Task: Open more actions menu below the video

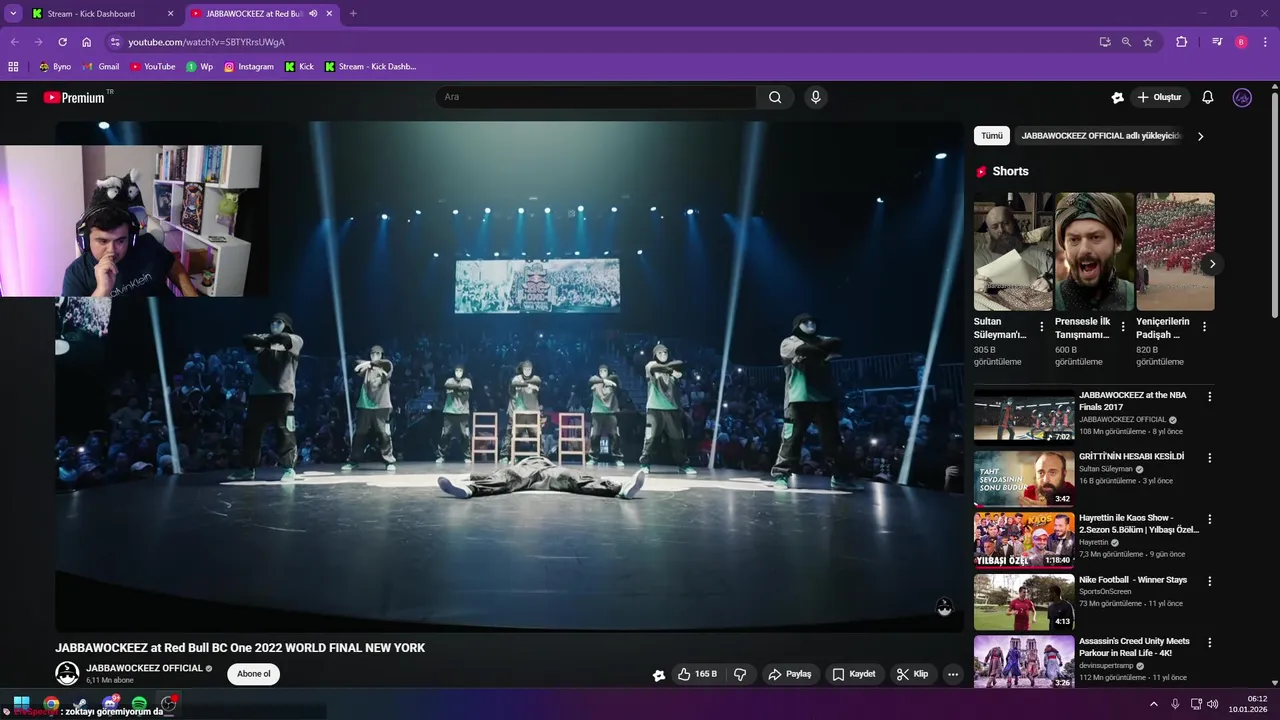Action: coord(953,674)
